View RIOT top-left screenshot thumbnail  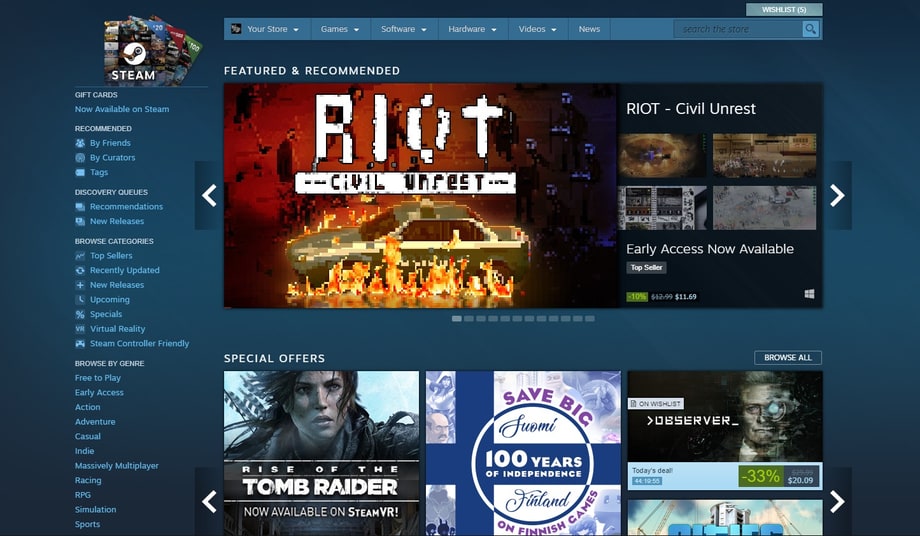click(662, 155)
